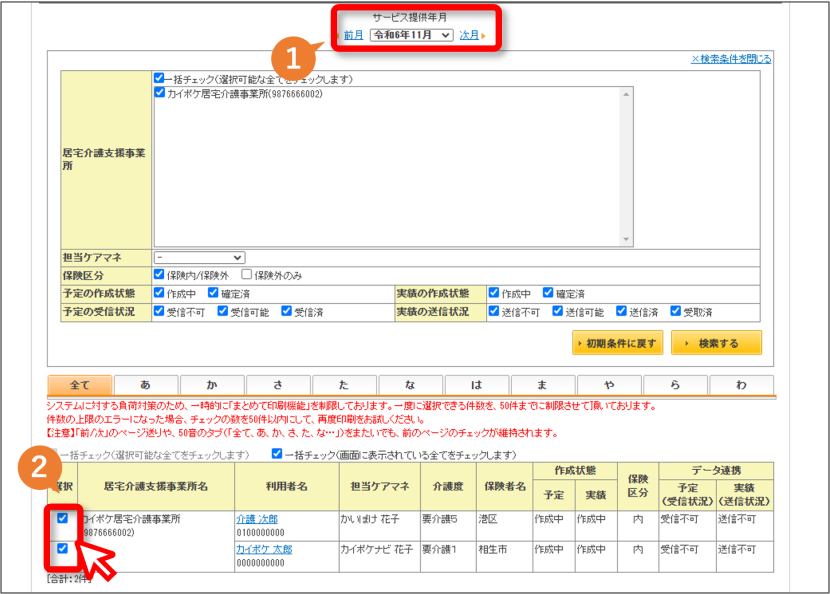Expand the 担当ケアマネ dropdown

pyautogui.click(x=200, y=257)
